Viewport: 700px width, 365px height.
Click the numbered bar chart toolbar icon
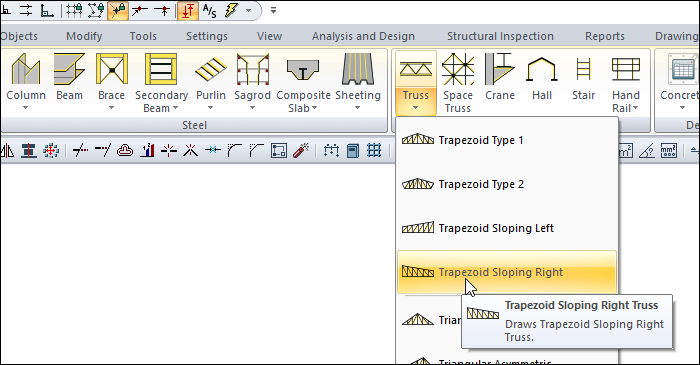pos(147,151)
